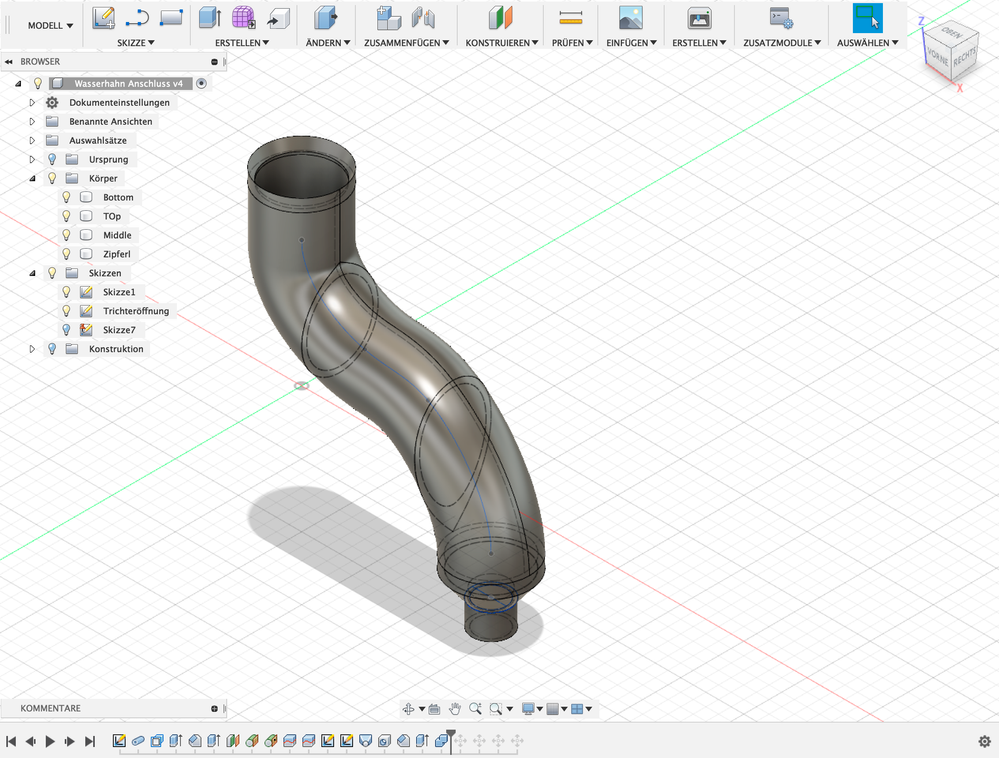The width and height of the screenshot is (999, 758).
Task: Click the Look At navigation icon
Action: pyautogui.click(x=435, y=708)
